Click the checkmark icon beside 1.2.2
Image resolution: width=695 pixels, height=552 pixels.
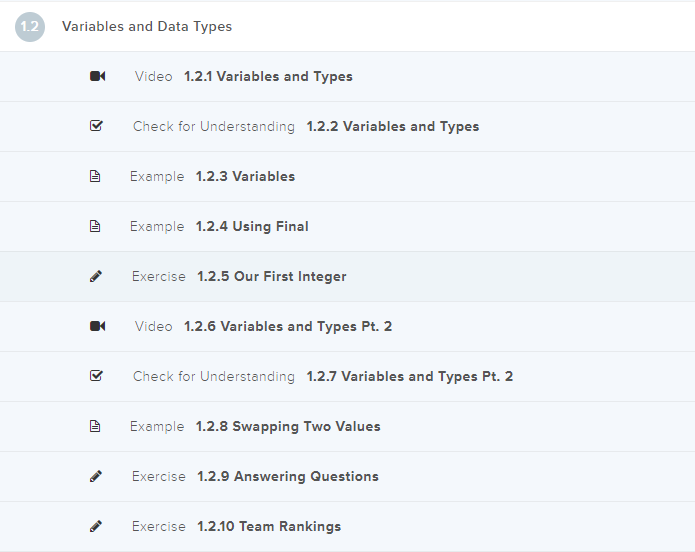pyautogui.click(x=96, y=127)
